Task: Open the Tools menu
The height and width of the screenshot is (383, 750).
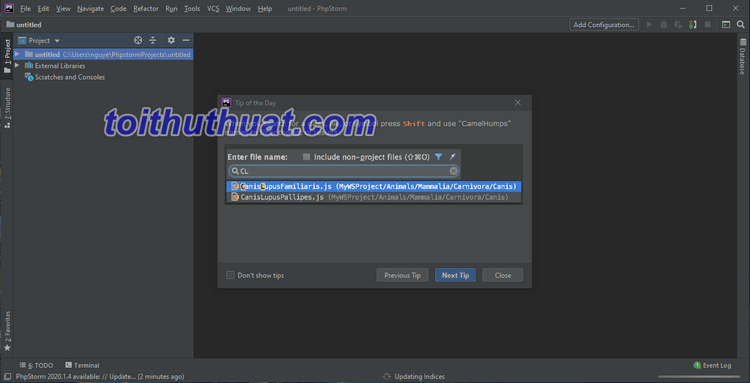Action: (x=192, y=9)
